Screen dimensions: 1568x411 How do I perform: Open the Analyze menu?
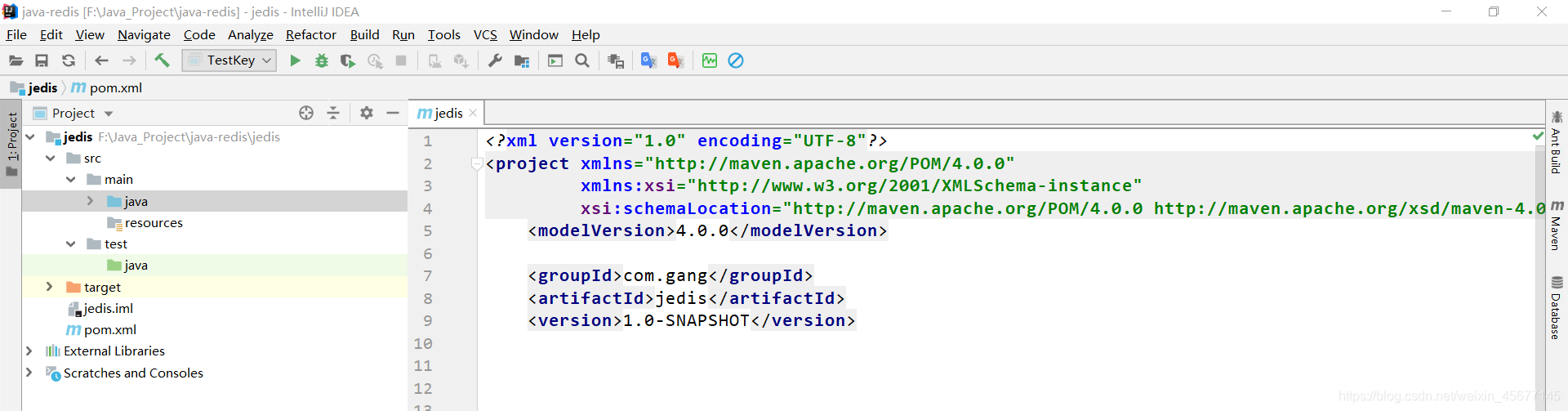251,34
